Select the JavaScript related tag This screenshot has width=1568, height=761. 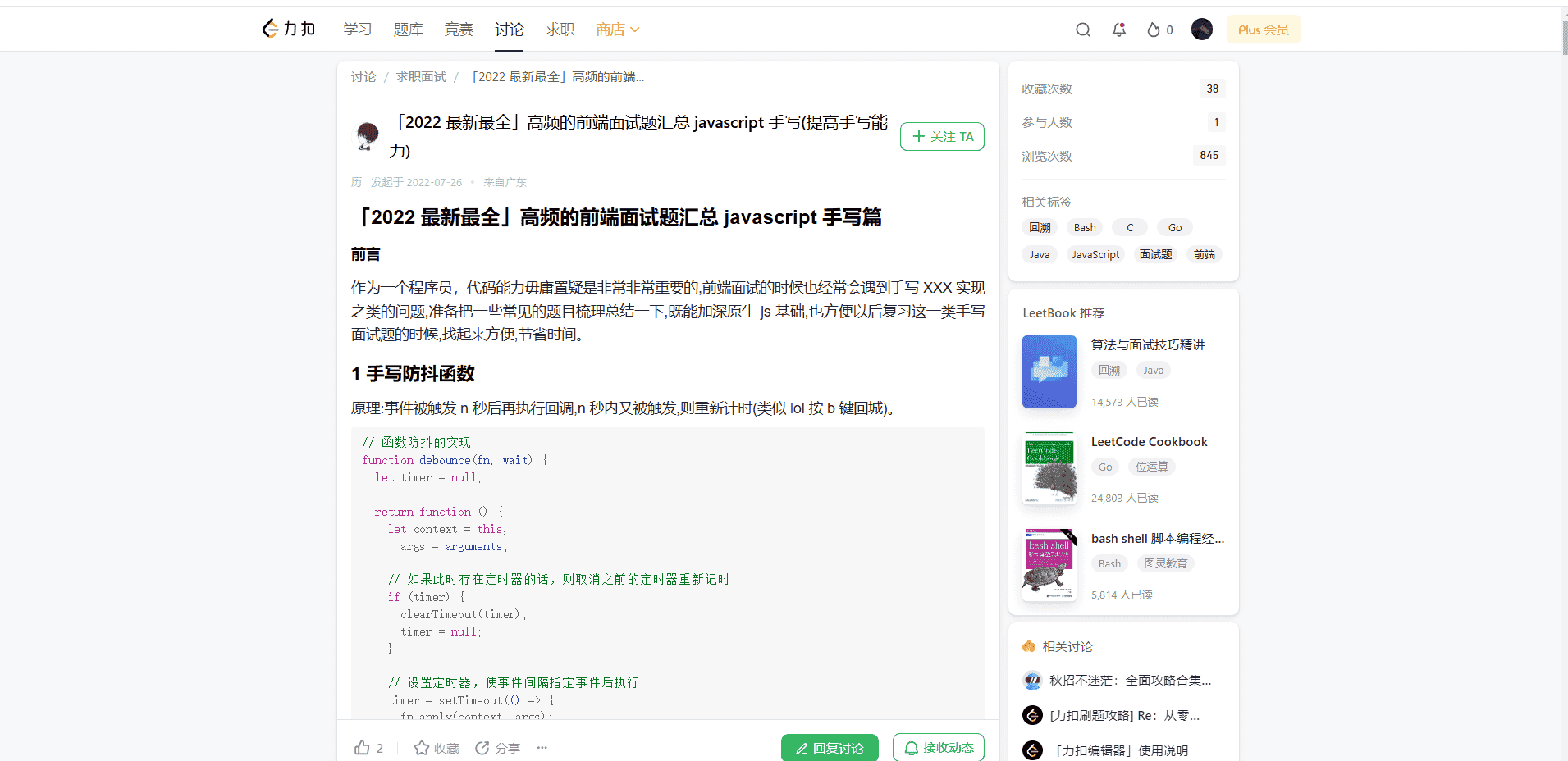1095,254
